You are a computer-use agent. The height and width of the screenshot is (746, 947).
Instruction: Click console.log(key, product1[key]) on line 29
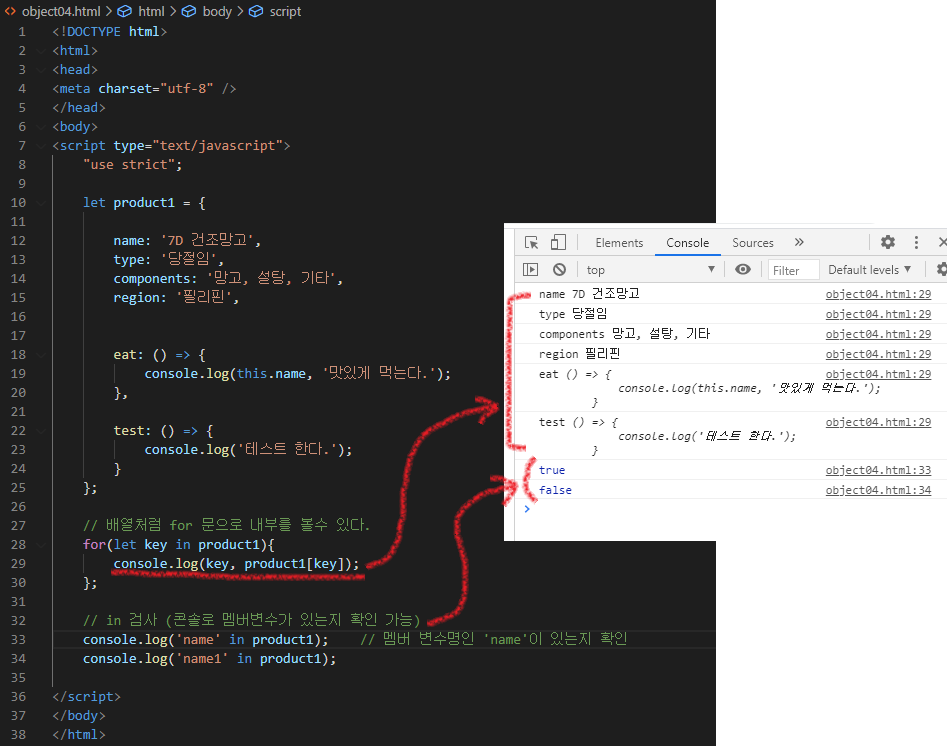[x=236, y=564]
